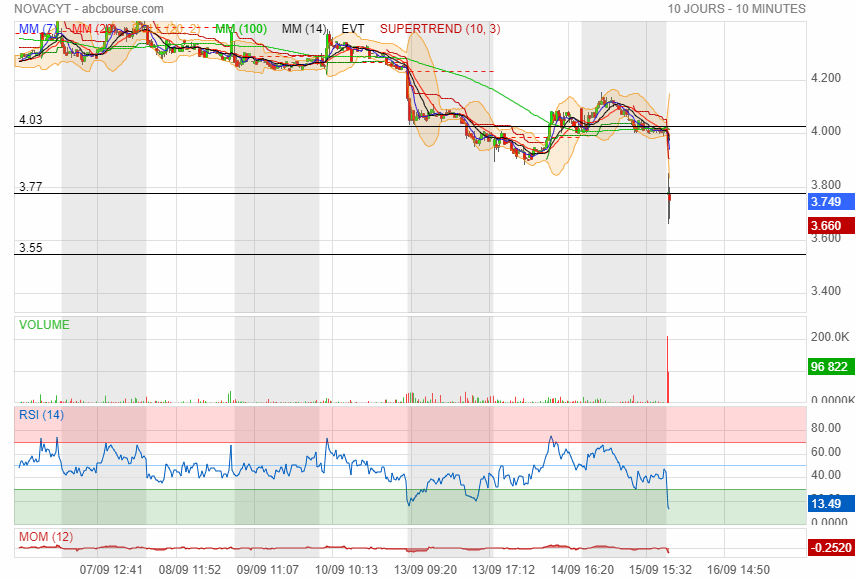The image size is (855, 580).
Task: Click the VOLUME panel label
Action: click(x=44, y=325)
